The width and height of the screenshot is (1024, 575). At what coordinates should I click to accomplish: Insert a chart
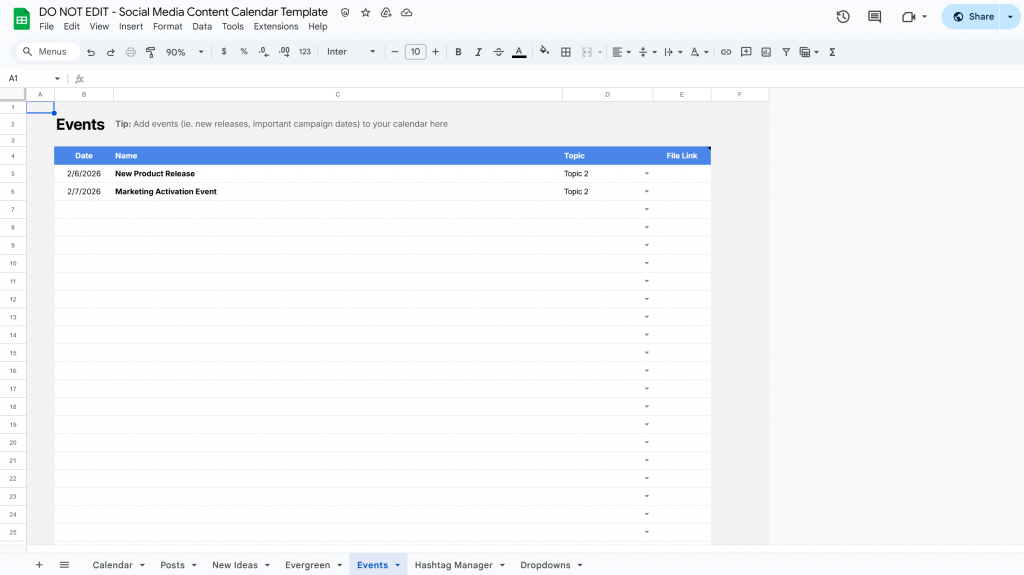click(x=766, y=52)
